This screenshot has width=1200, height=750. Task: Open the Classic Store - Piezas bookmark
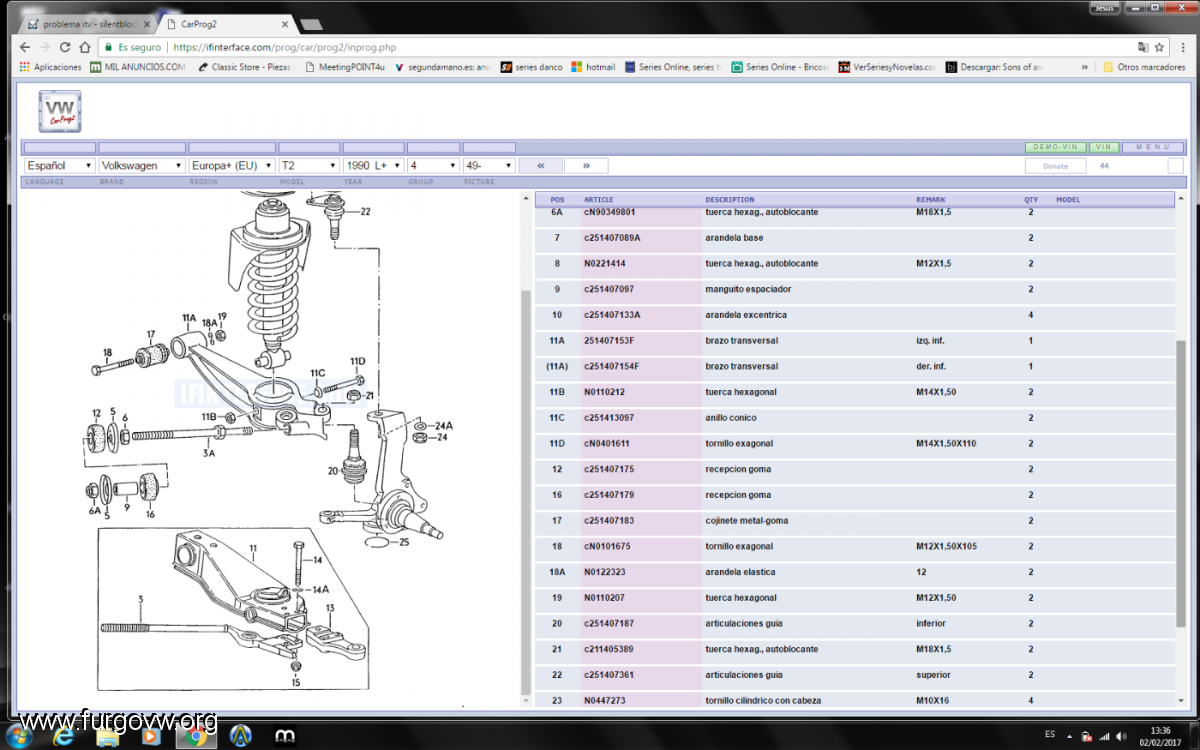pyautogui.click(x=245, y=67)
